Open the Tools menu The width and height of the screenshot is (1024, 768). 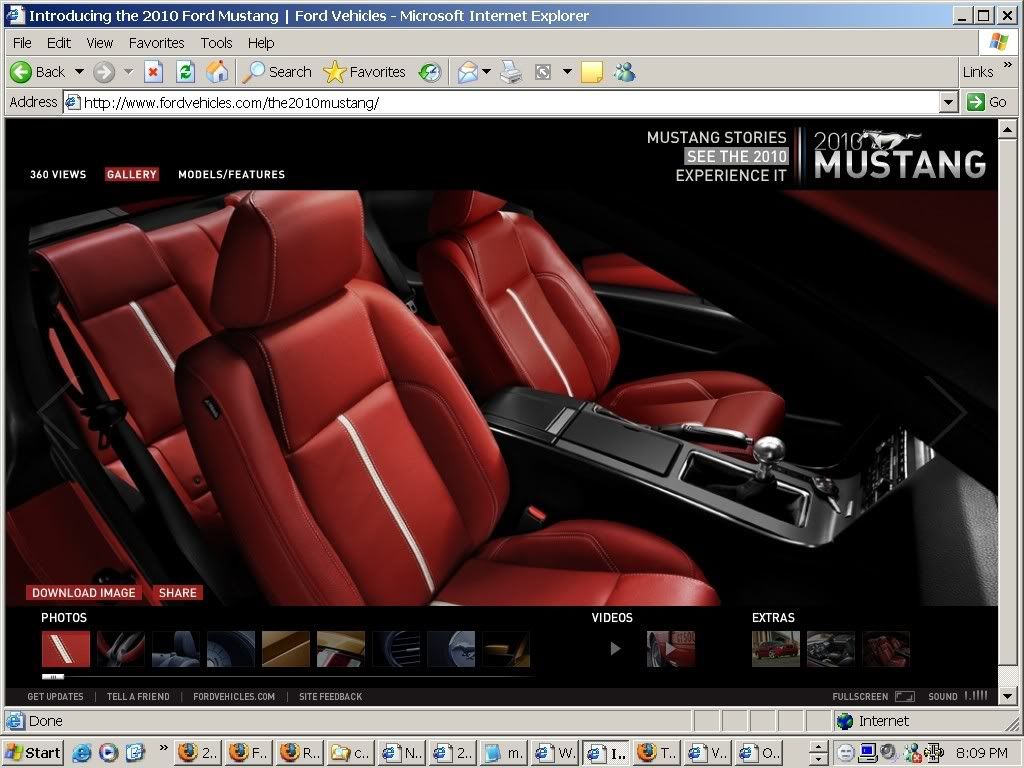216,43
